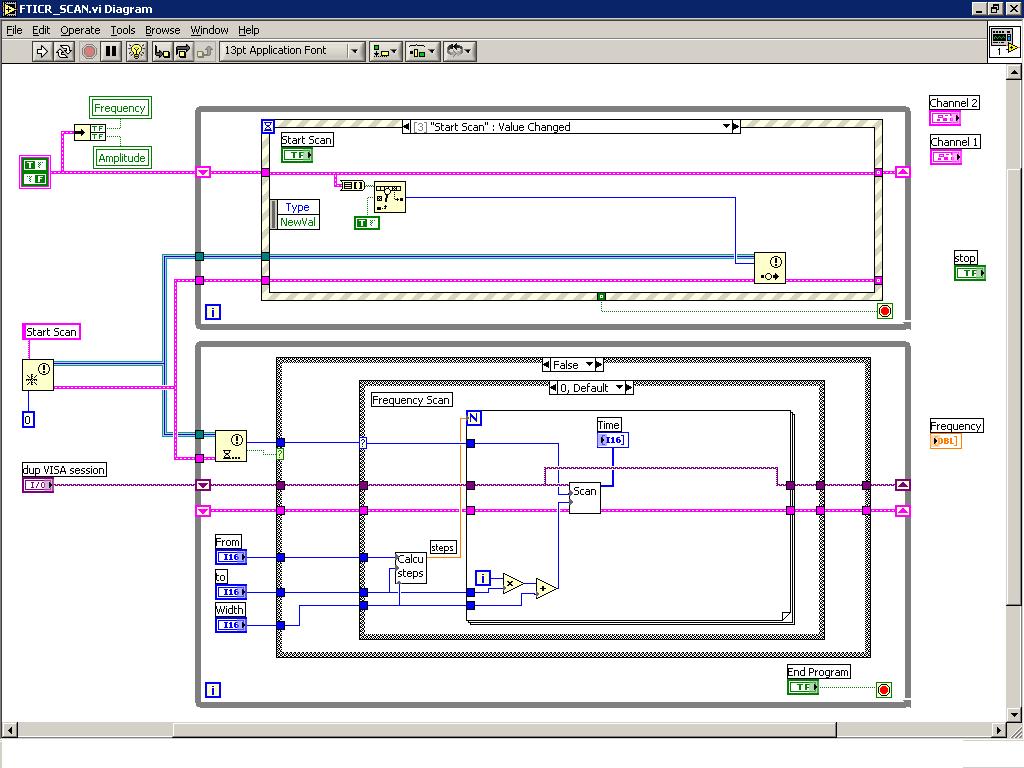
Task: Toggle the Start Scan boolean terminal
Action: pos(296,155)
